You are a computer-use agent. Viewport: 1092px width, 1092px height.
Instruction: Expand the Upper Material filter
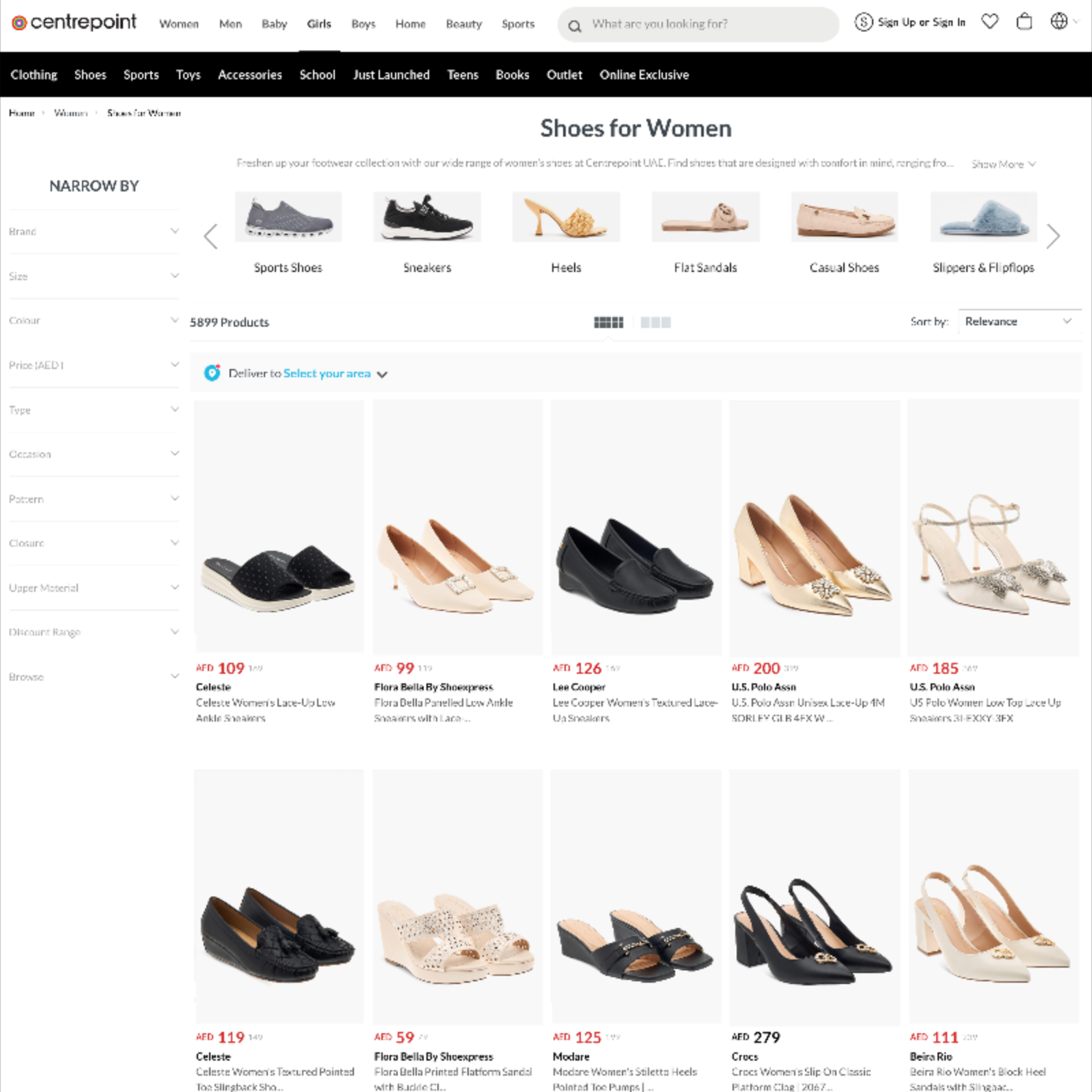[x=94, y=588]
